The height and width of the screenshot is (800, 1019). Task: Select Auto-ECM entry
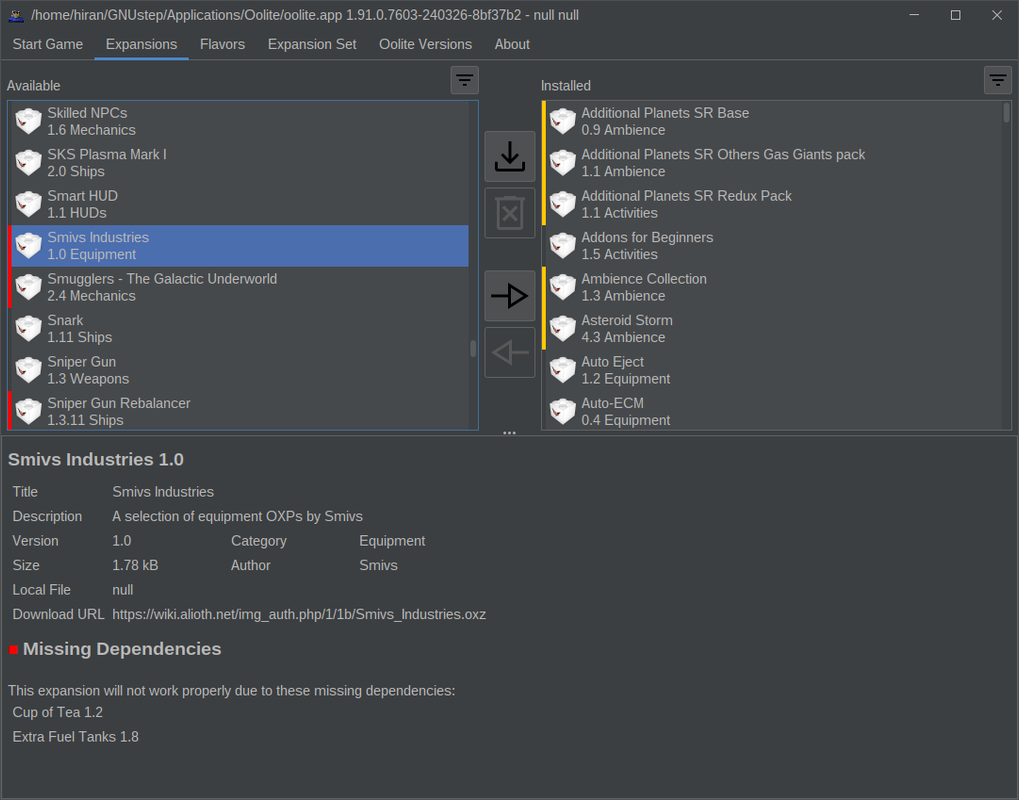point(772,412)
